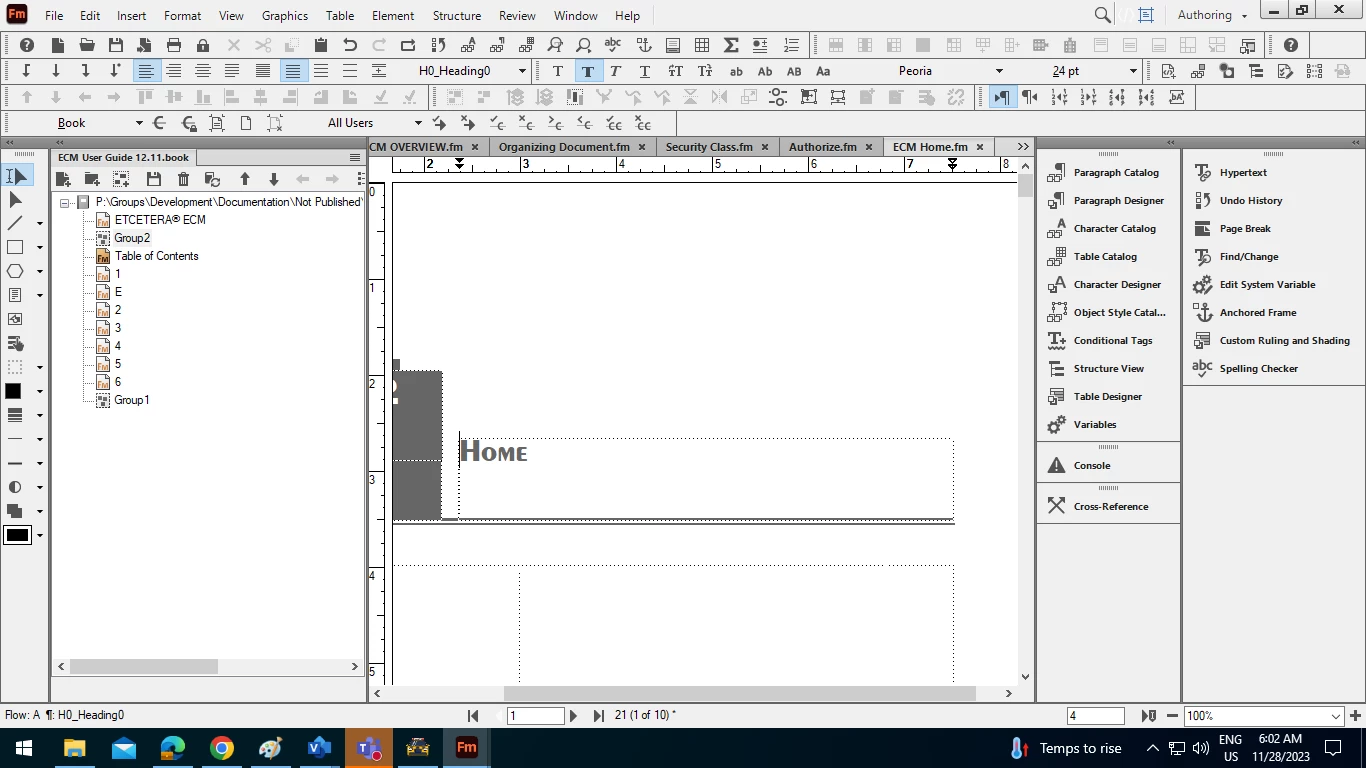Show more document tabs with the chevron
This screenshot has width=1366, height=768.
point(1023,146)
